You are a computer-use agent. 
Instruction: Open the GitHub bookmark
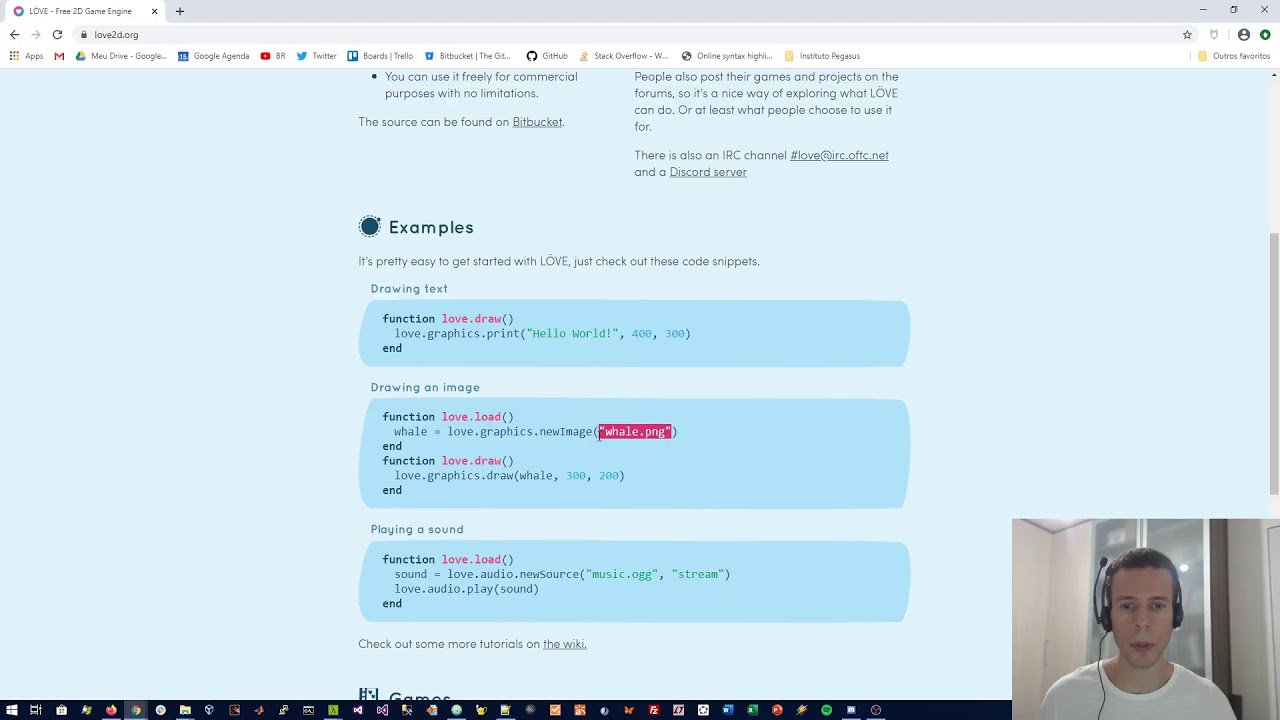pyautogui.click(x=547, y=56)
